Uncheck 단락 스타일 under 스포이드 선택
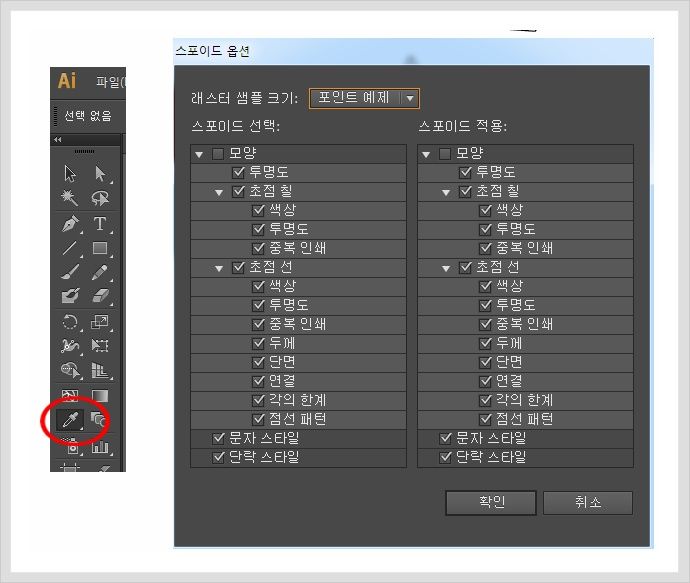 point(218,457)
